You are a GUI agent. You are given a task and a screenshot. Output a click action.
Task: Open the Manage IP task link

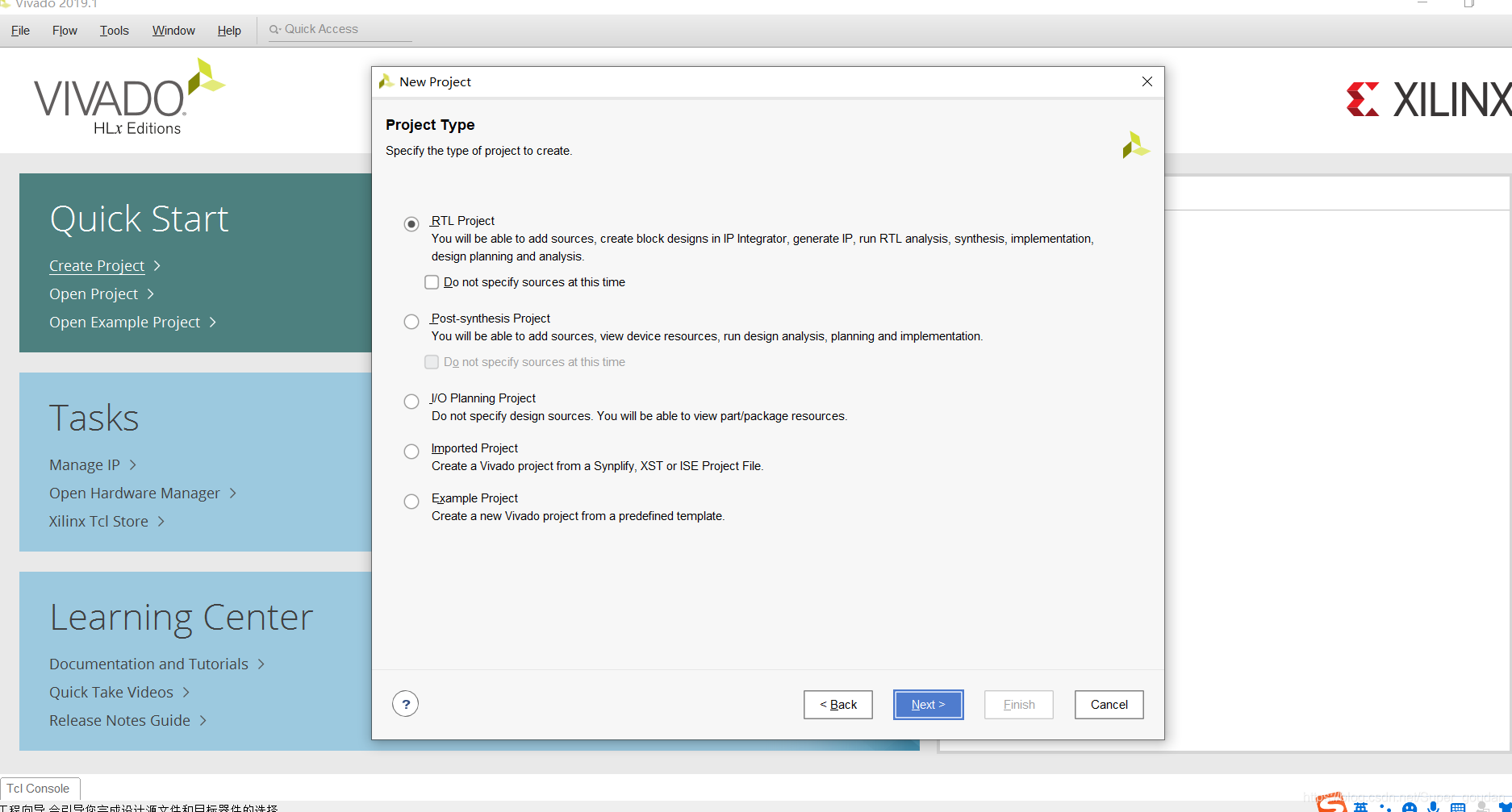(85, 465)
